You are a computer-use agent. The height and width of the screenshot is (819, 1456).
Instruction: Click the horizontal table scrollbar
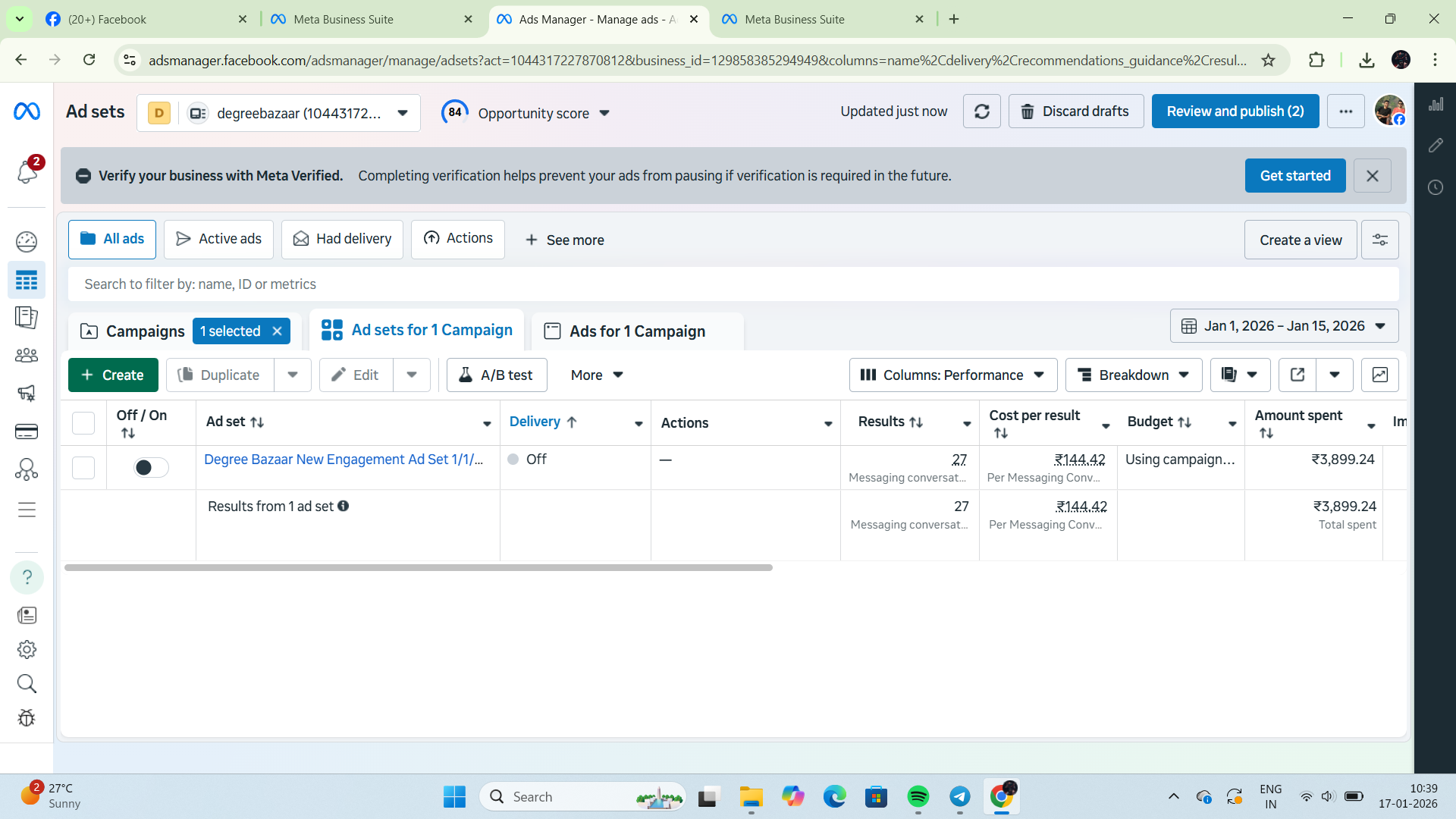[419, 567]
